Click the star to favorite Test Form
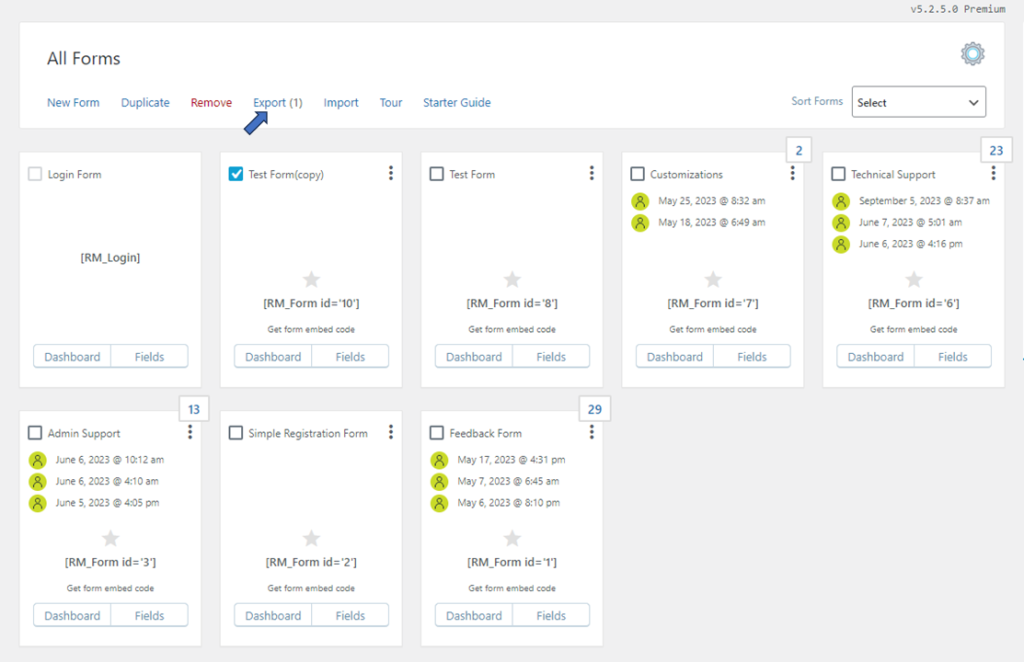The width and height of the screenshot is (1024, 662). click(x=511, y=279)
